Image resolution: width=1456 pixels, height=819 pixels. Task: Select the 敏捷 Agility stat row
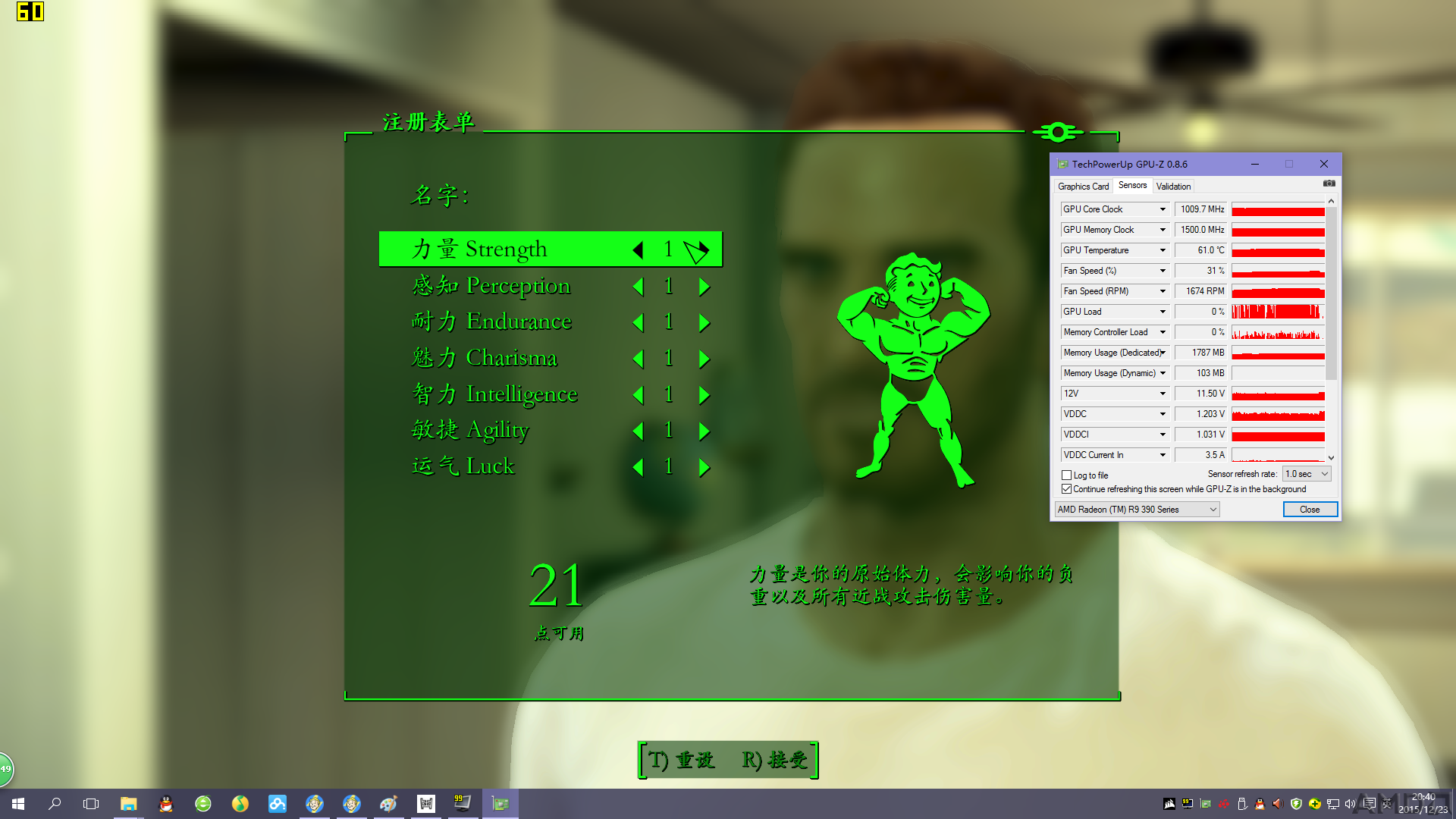[551, 431]
